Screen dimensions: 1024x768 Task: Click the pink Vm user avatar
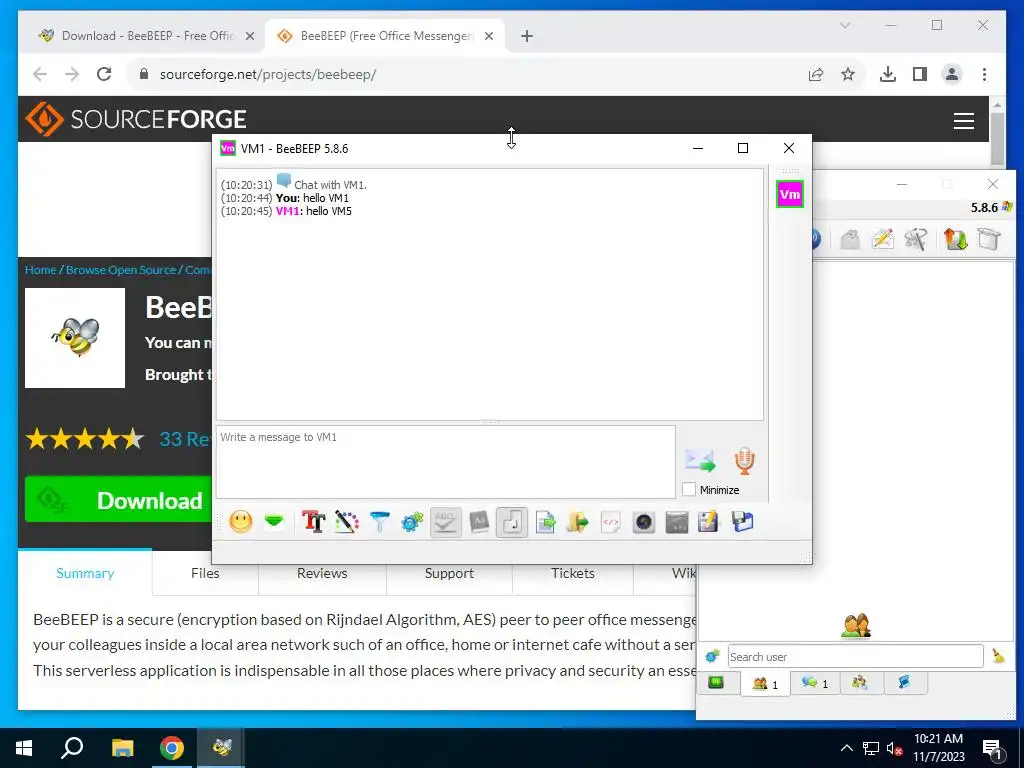tap(790, 194)
